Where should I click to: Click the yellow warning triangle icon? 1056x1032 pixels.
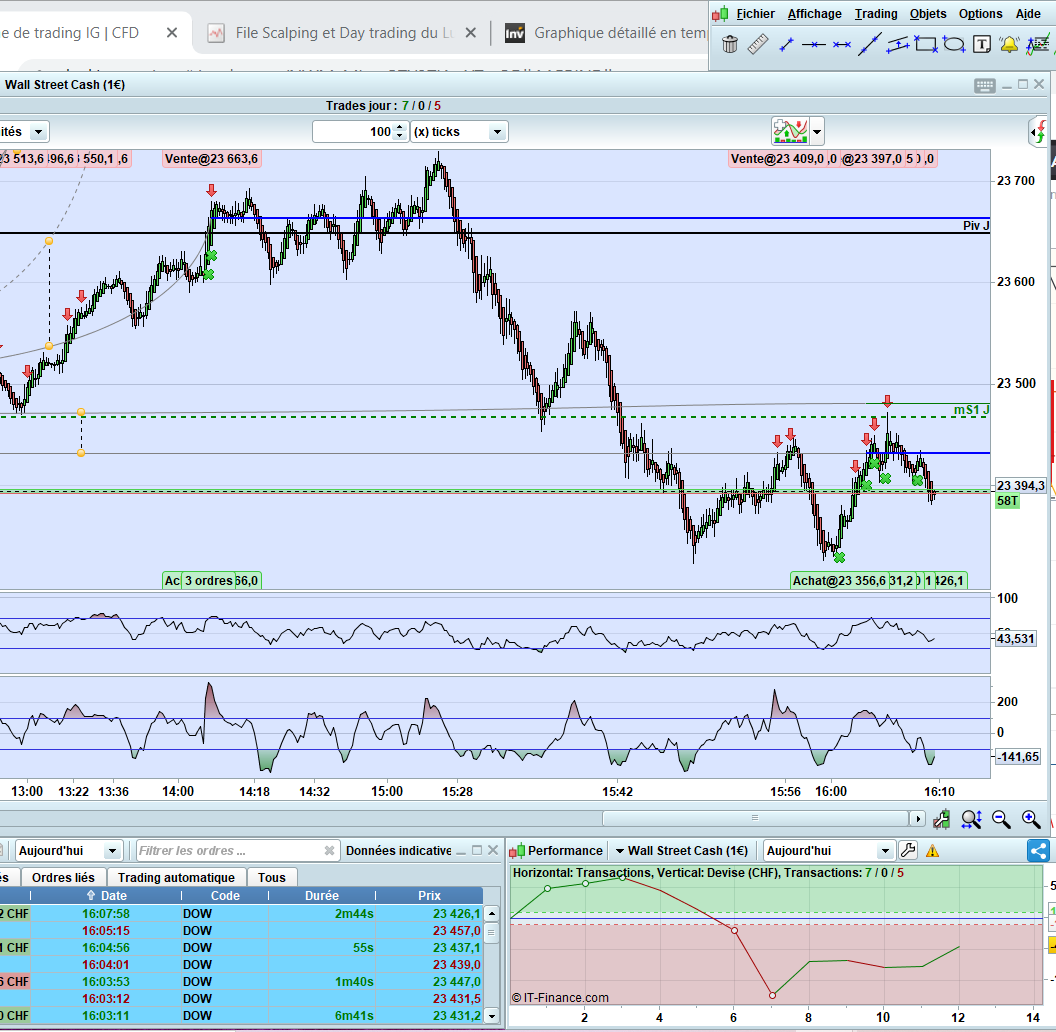[x=932, y=851]
